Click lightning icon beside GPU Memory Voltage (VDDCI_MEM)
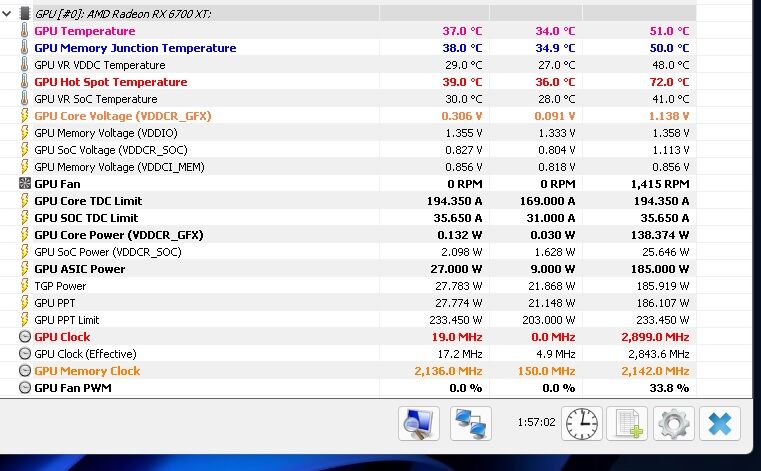Image resolution: width=761 pixels, height=471 pixels. tap(24, 167)
